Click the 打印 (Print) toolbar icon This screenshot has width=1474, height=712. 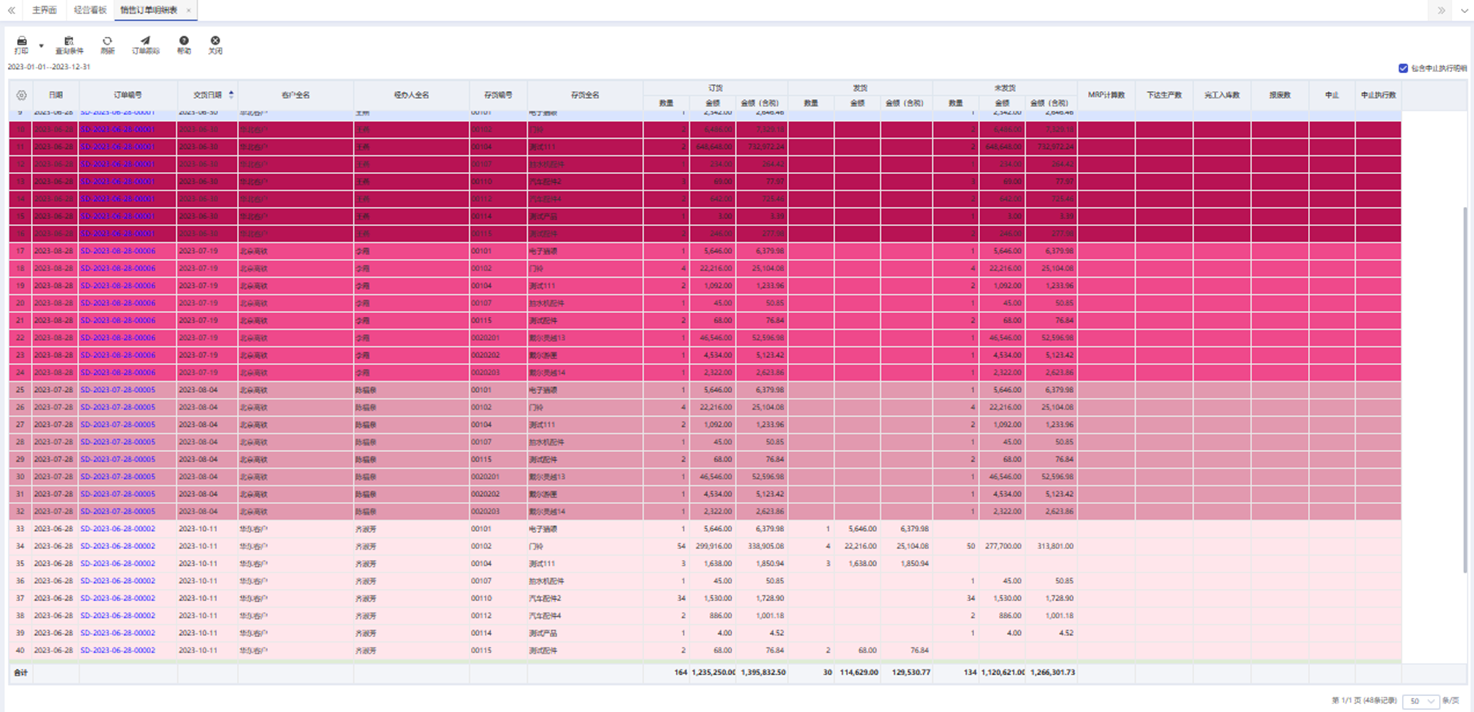(x=21, y=44)
